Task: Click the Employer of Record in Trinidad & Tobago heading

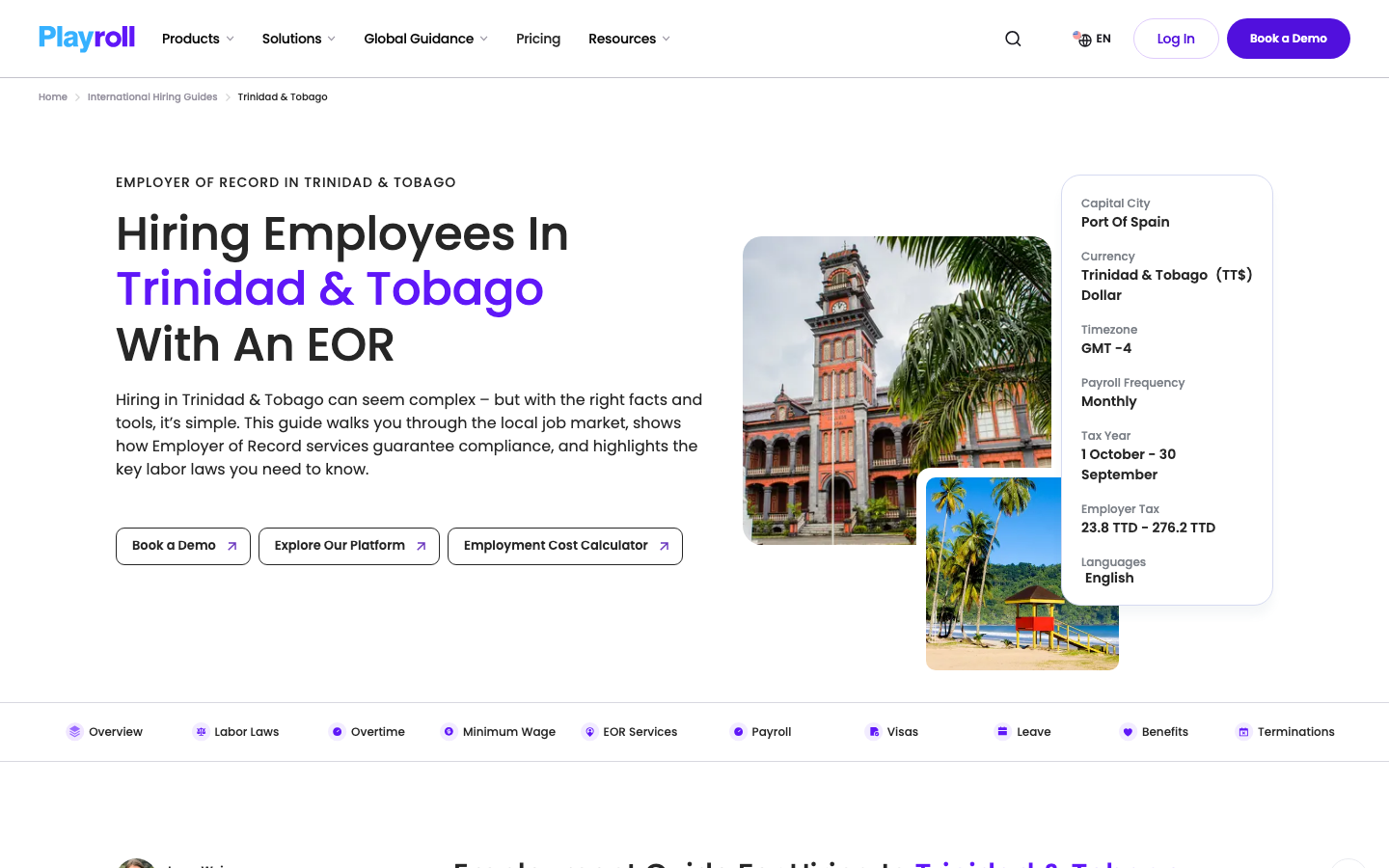Action: click(286, 182)
